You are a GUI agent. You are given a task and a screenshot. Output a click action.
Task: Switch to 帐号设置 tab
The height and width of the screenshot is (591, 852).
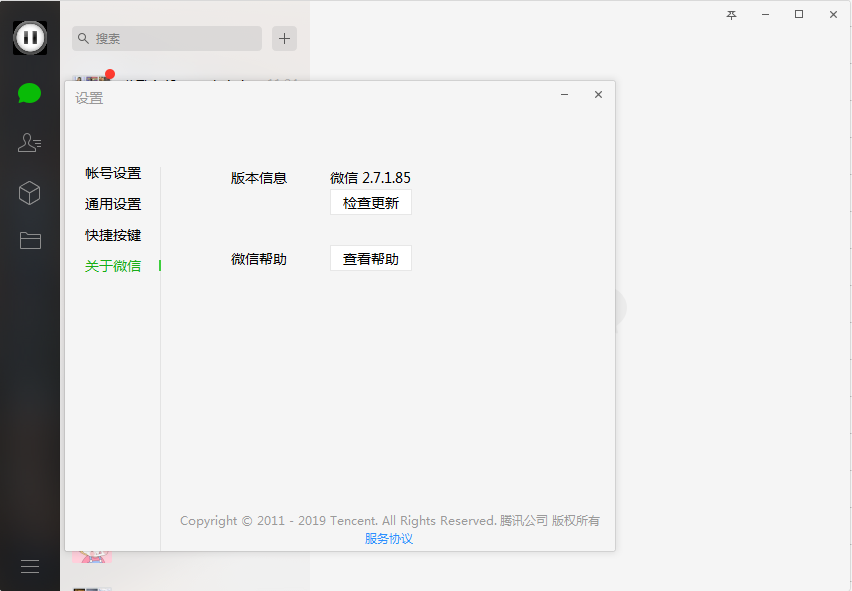(113, 173)
